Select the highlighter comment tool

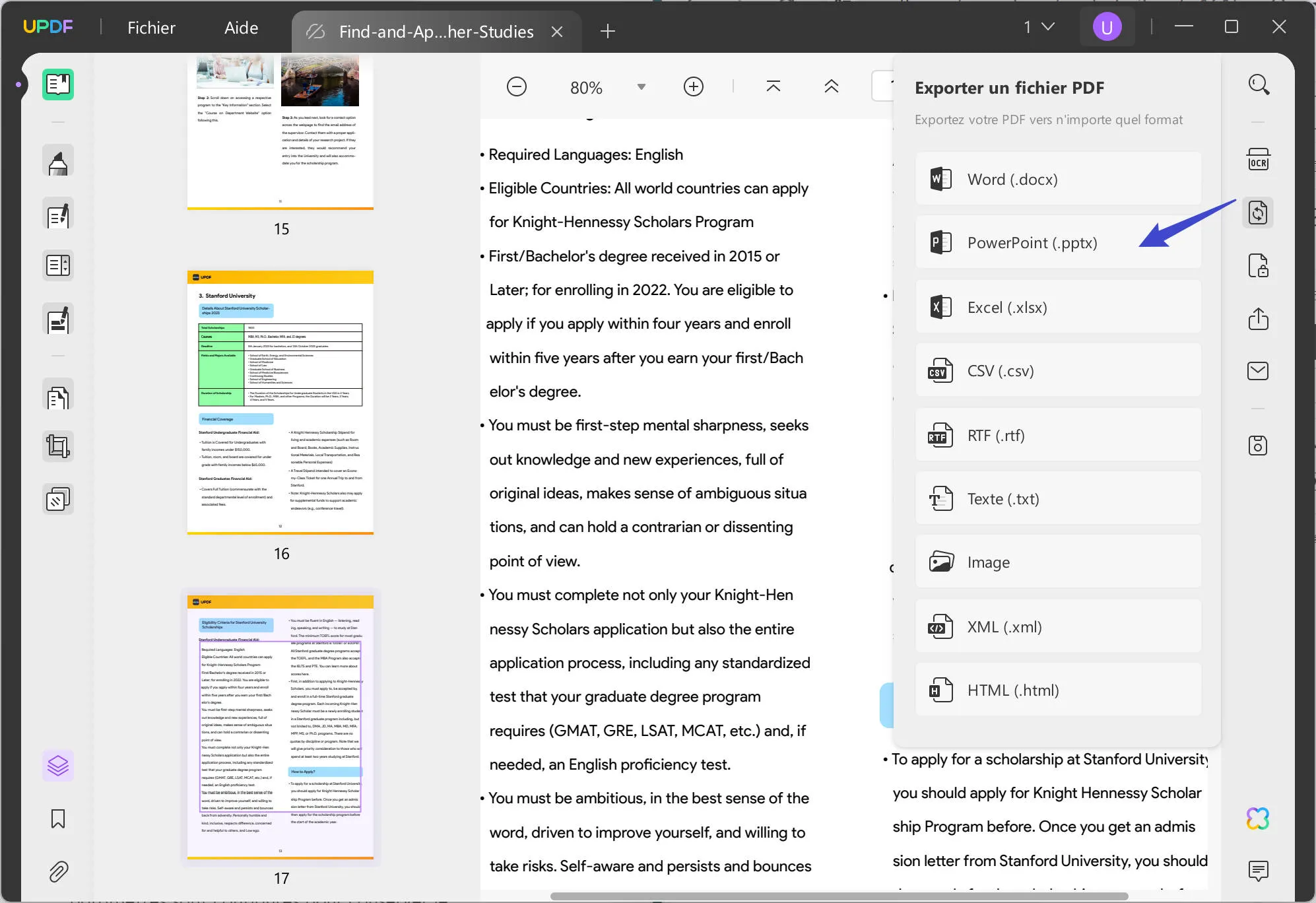(58, 162)
